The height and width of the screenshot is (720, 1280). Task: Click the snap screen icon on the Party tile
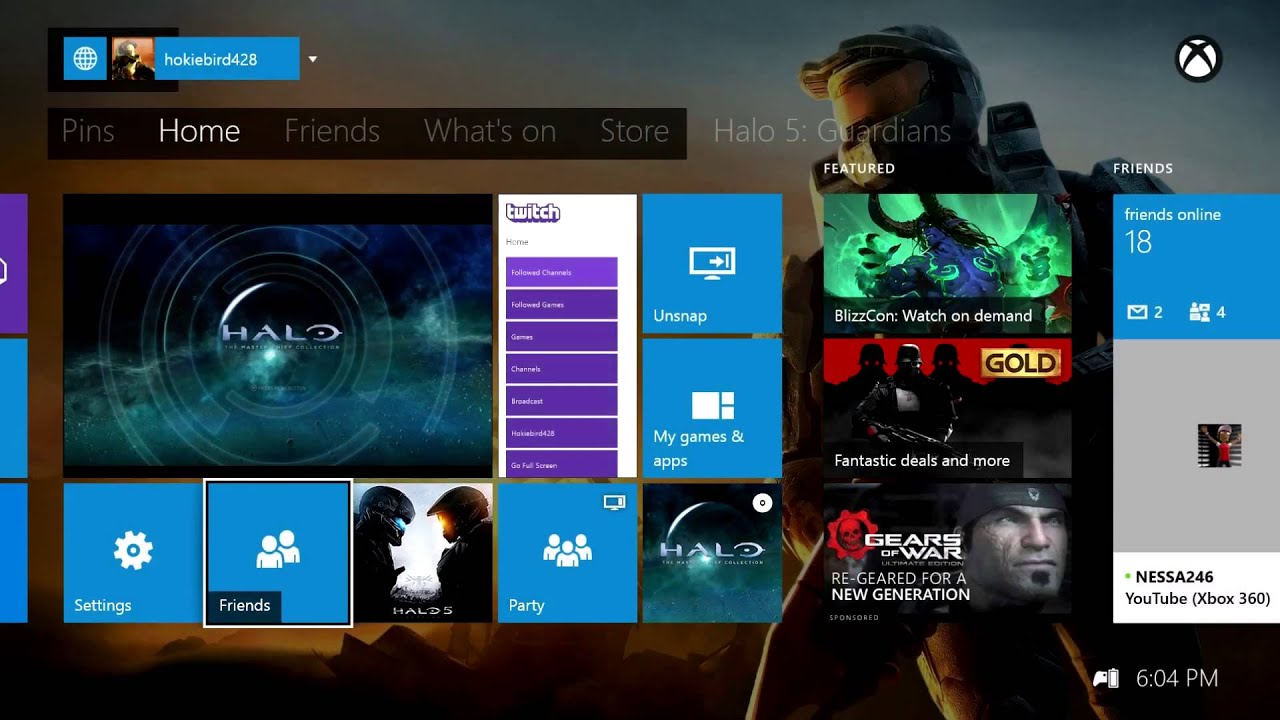point(614,502)
